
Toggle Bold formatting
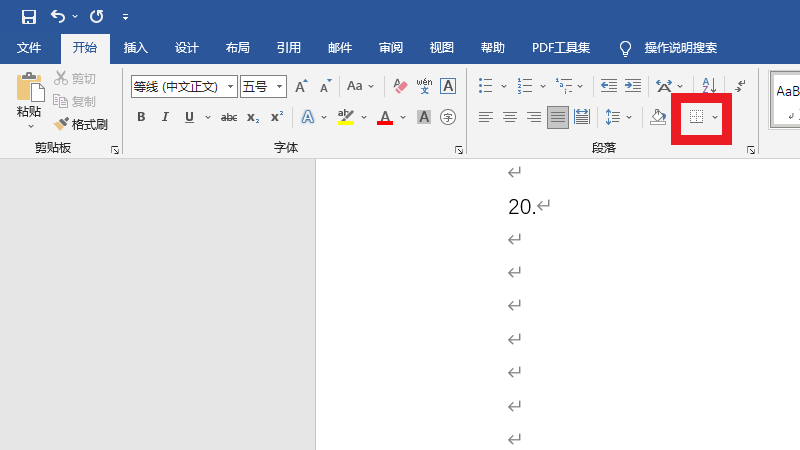(141, 117)
